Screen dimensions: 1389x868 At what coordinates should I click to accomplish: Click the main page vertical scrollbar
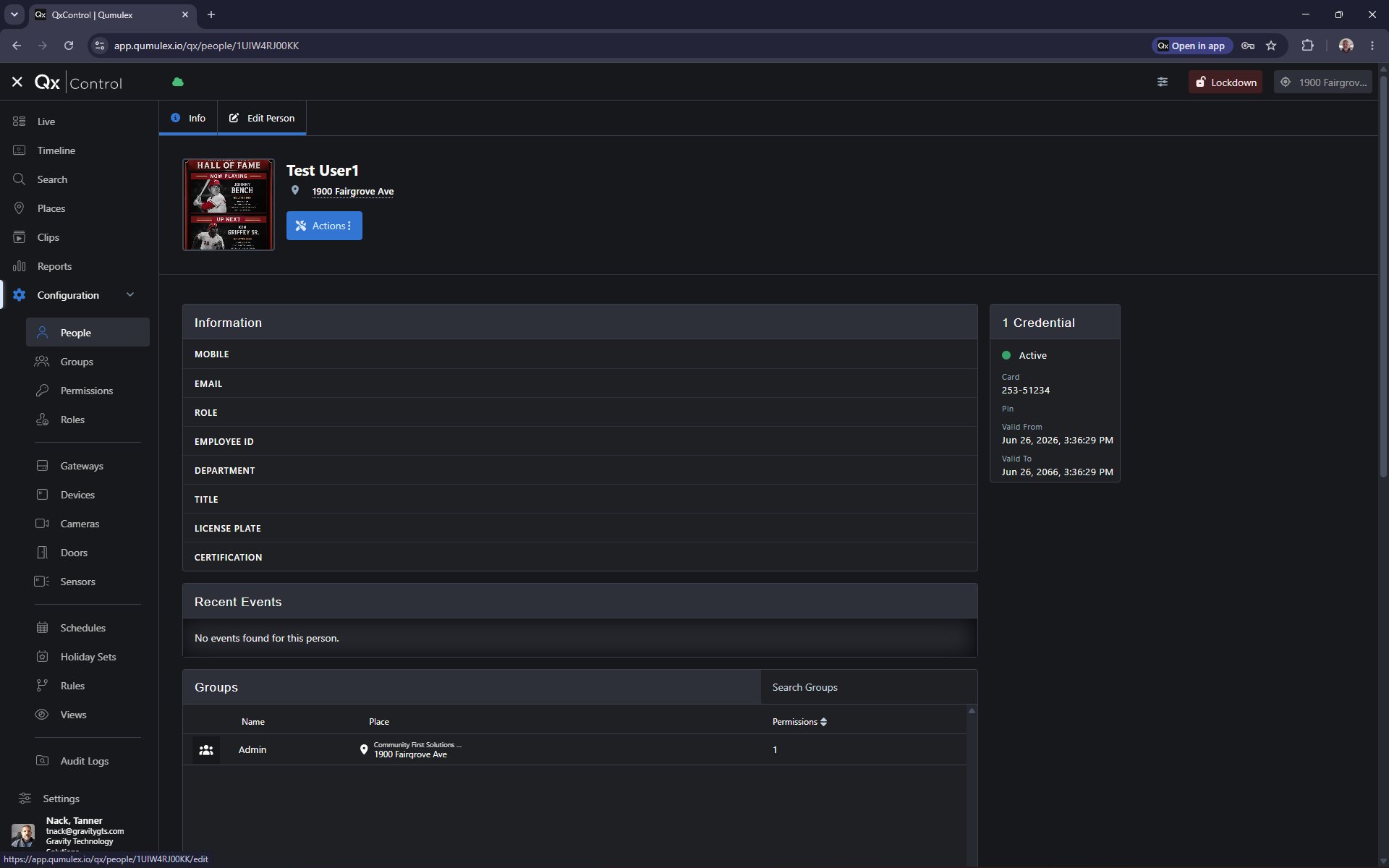[1383, 275]
